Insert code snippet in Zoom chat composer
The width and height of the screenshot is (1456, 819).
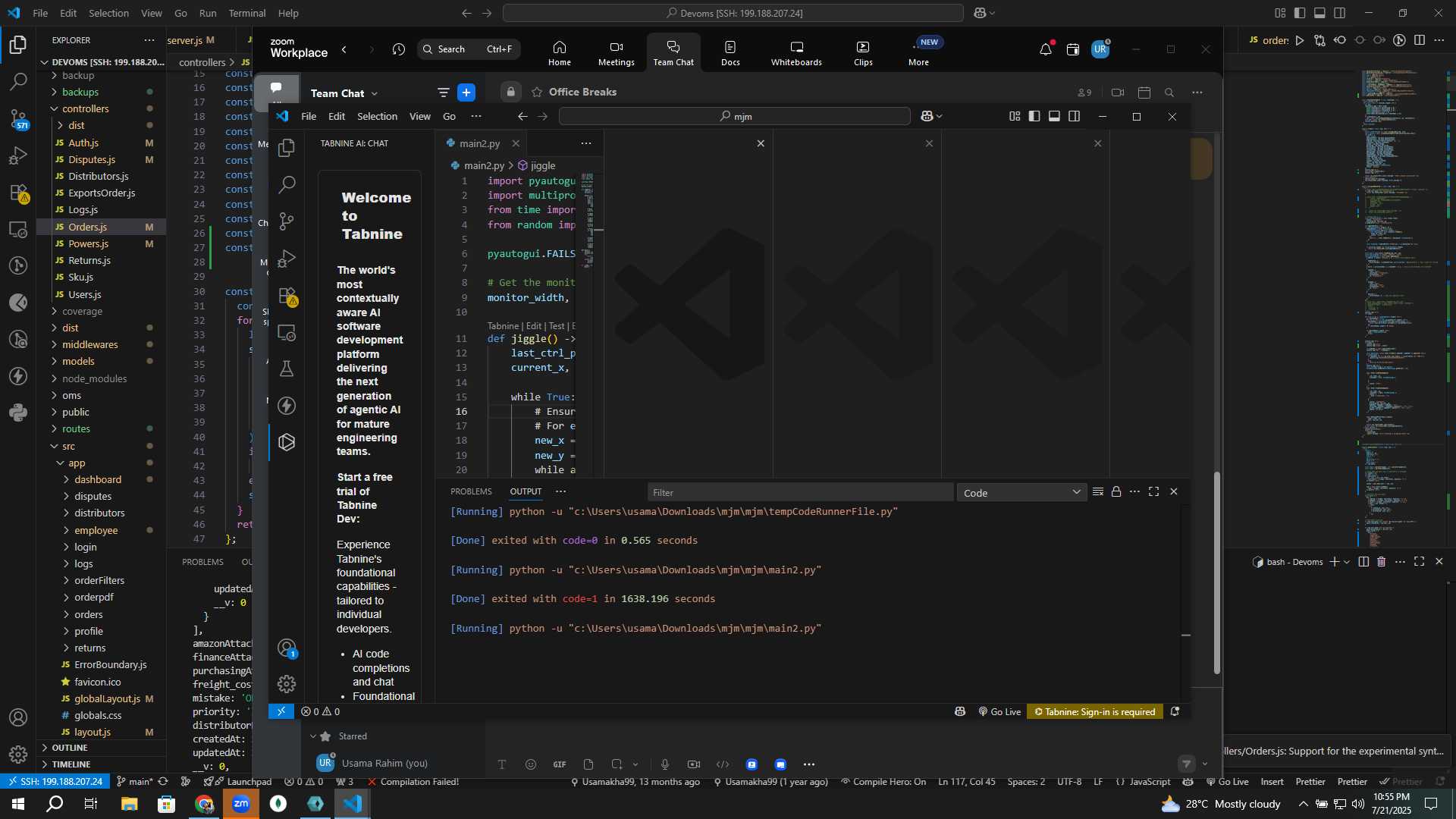(x=723, y=764)
